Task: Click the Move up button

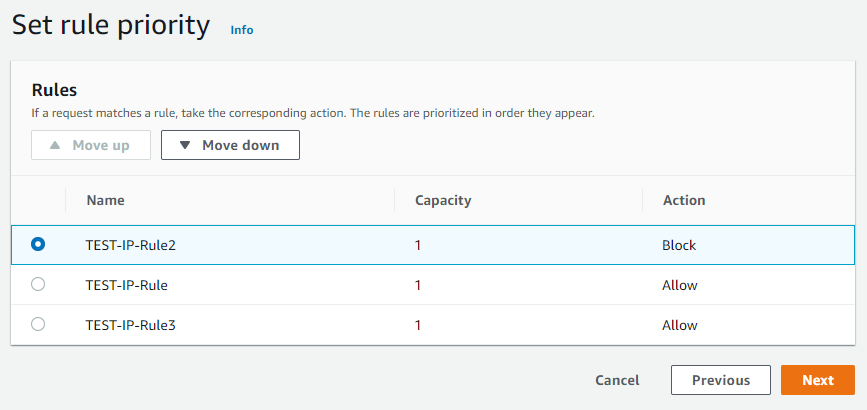Action: point(91,145)
